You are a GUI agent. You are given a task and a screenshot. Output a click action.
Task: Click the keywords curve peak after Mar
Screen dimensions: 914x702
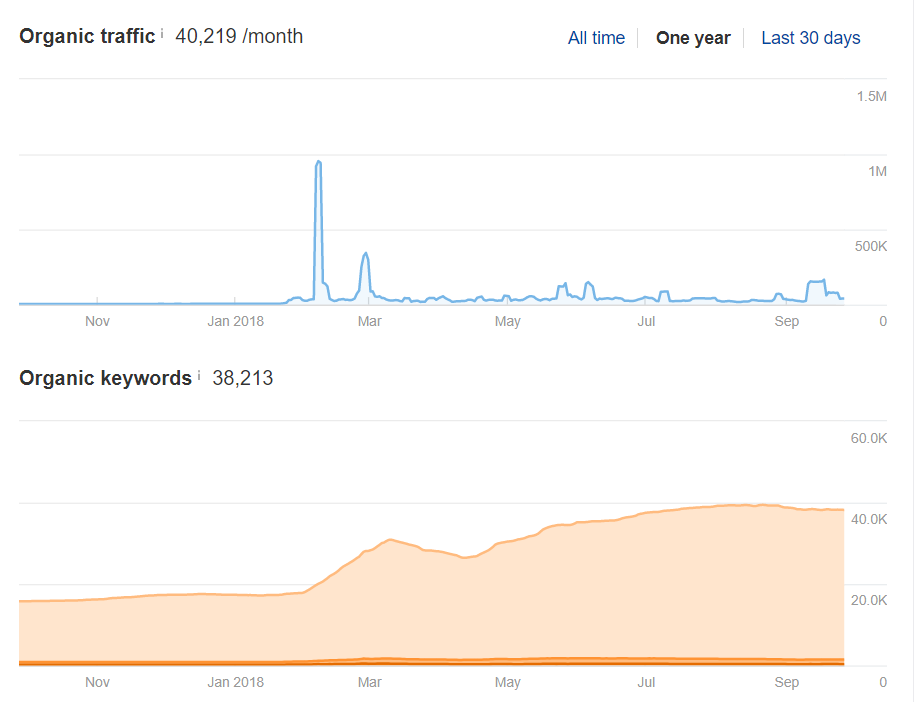click(x=391, y=540)
